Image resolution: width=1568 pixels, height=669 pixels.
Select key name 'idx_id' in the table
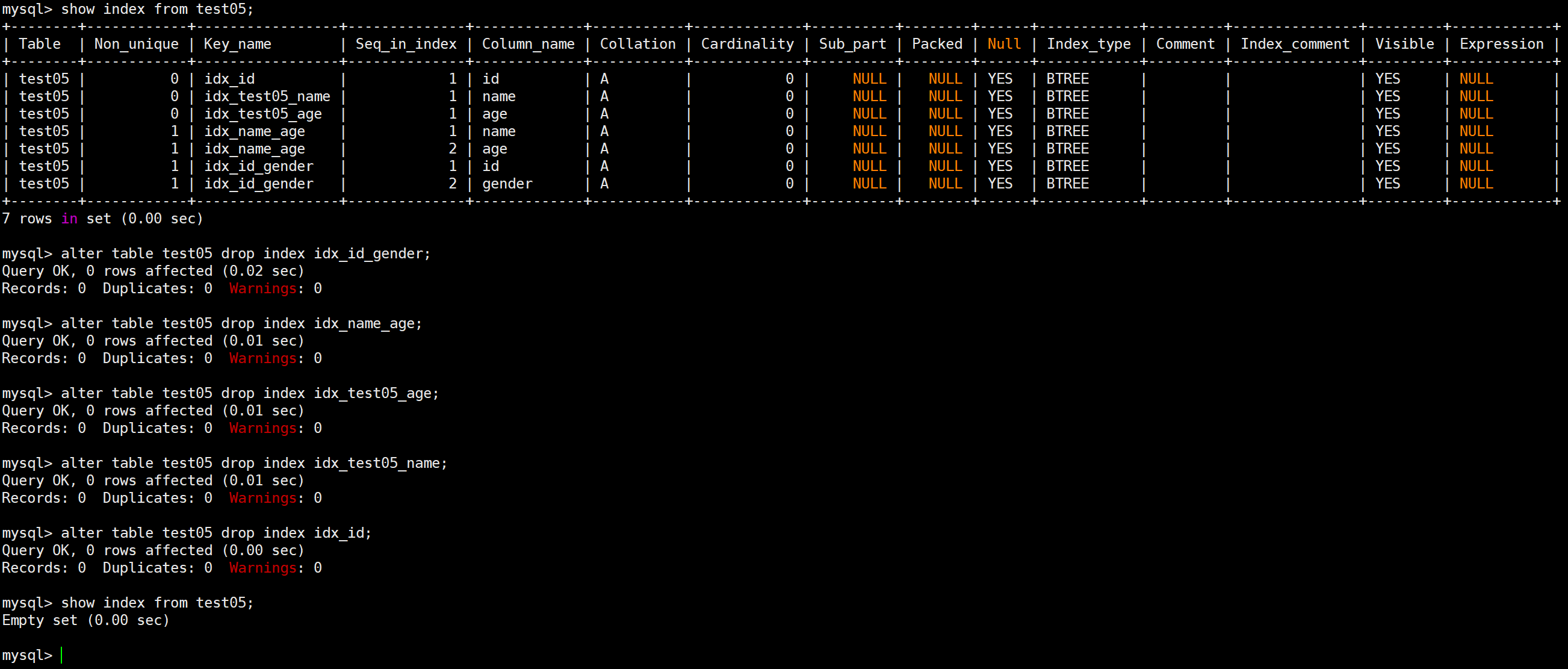tap(229, 79)
